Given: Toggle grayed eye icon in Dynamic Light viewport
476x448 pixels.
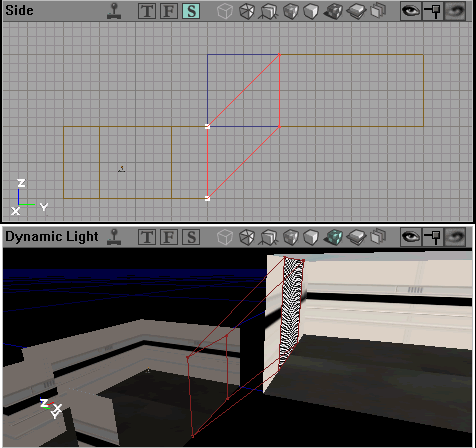Looking at the screenshot, I should coord(455,237).
